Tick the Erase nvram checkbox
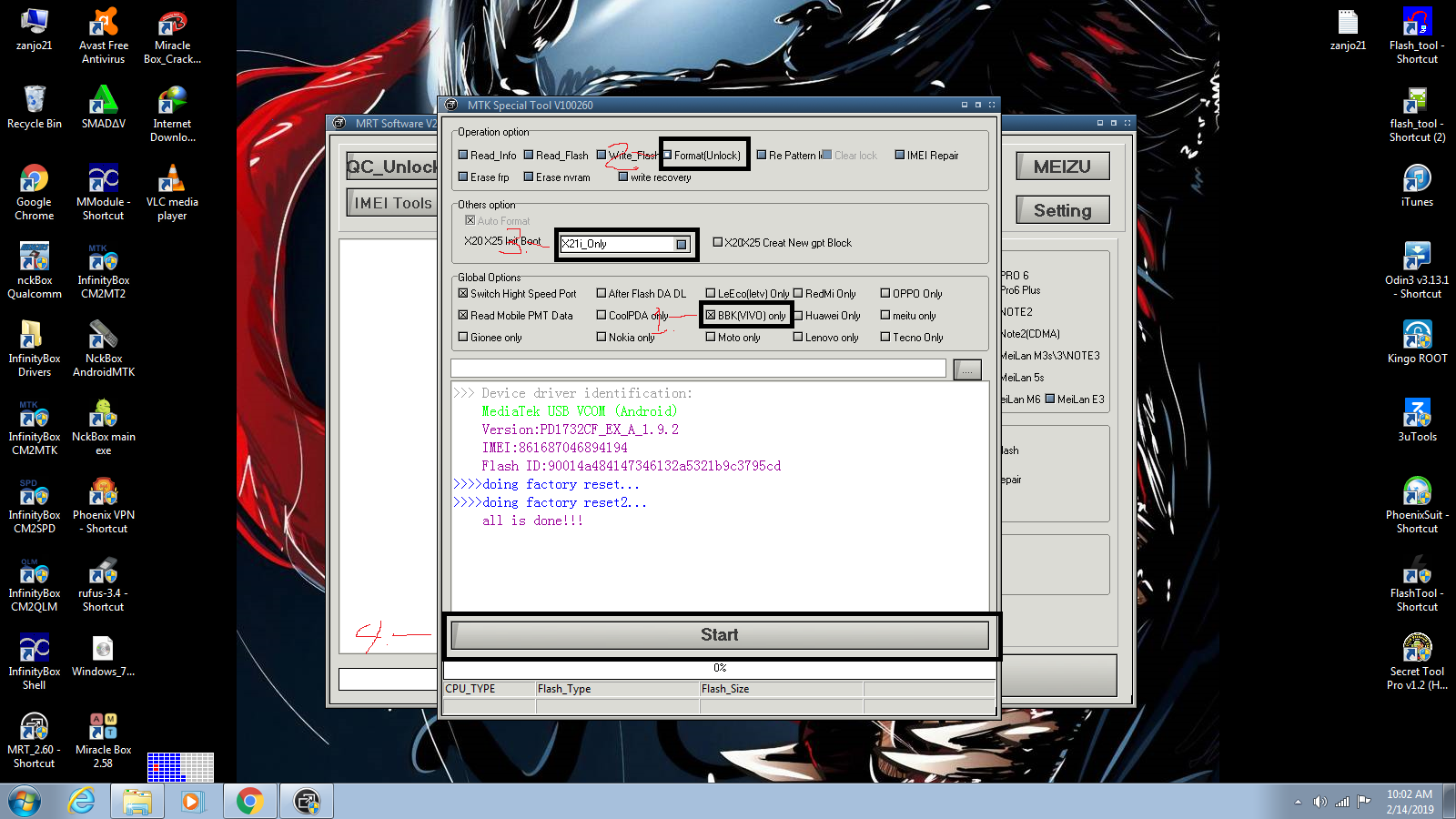 click(529, 177)
